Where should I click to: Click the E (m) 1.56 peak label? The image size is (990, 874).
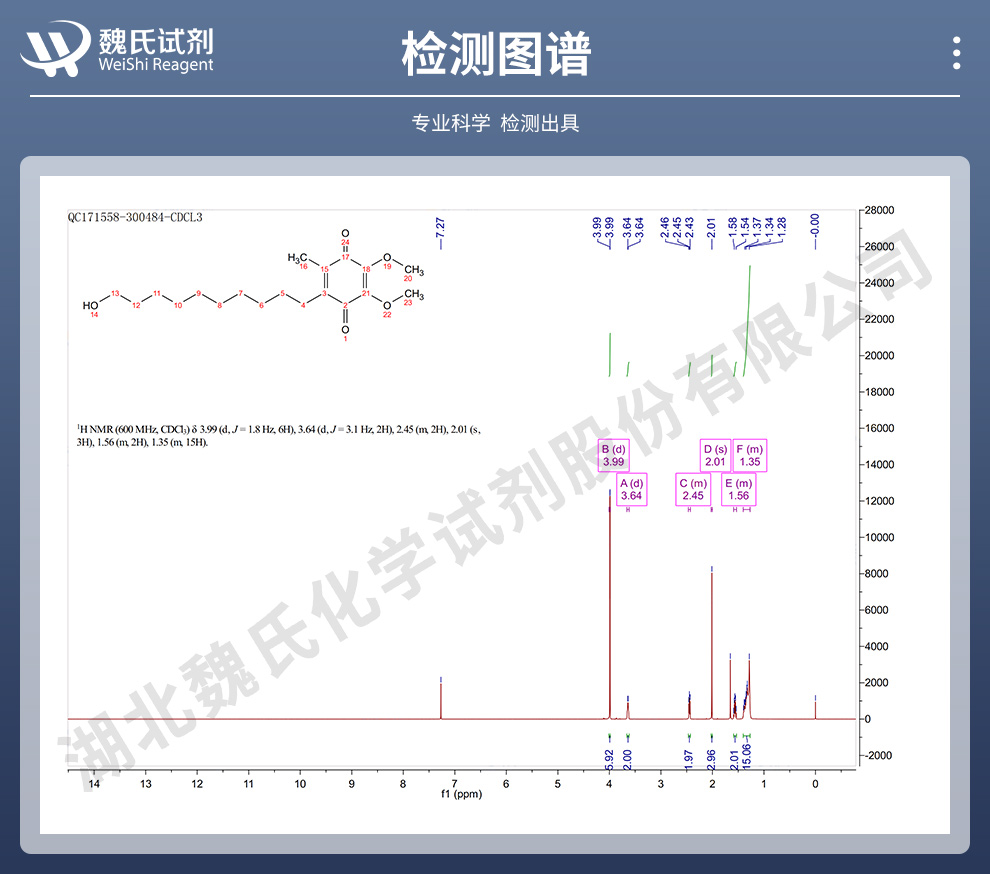(738, 489)
